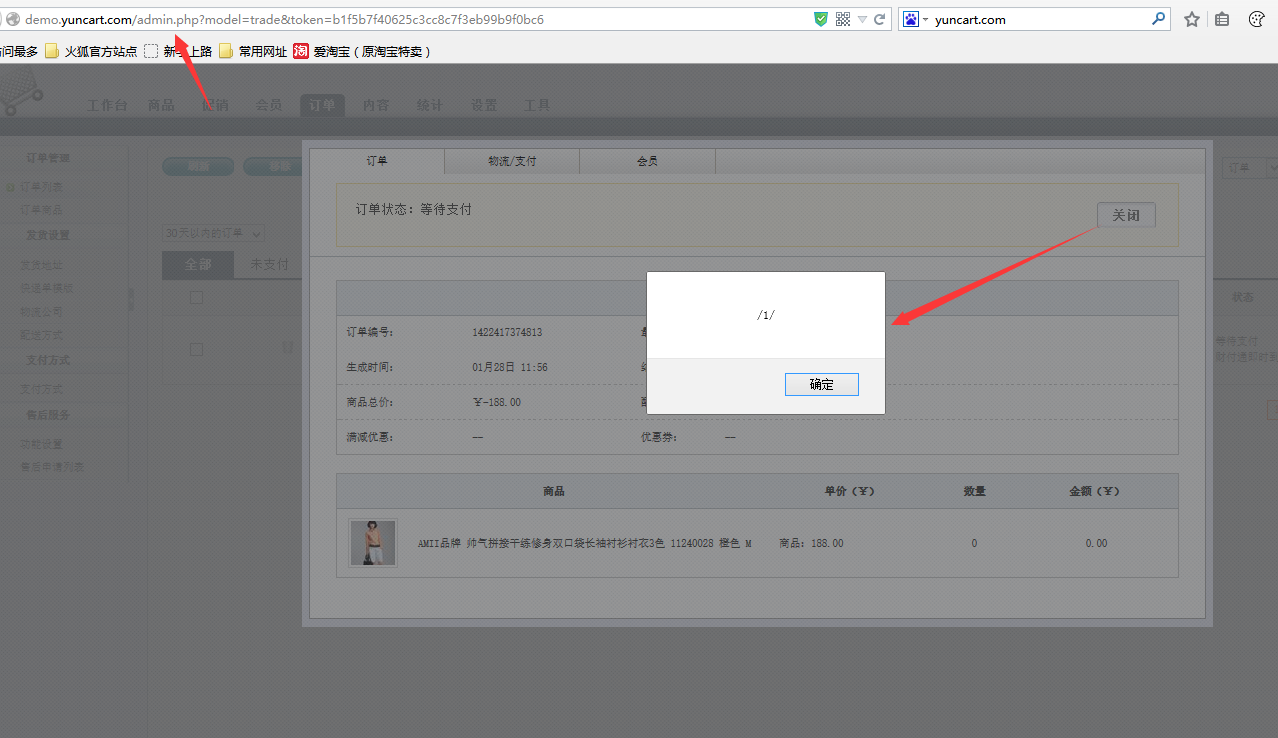The height and width of the screenshot is (738, 1278).
Task: Click the 内容 top menu item
Action: [x=376, y=105]
